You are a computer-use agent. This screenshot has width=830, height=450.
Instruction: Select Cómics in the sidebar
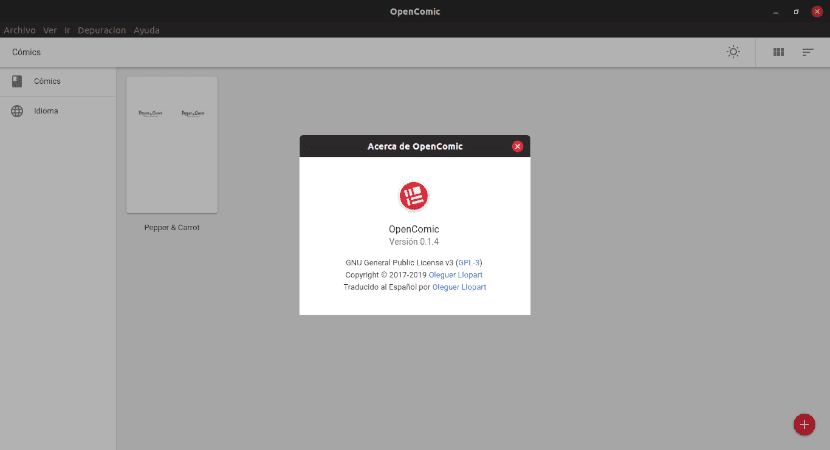point(58,82)
